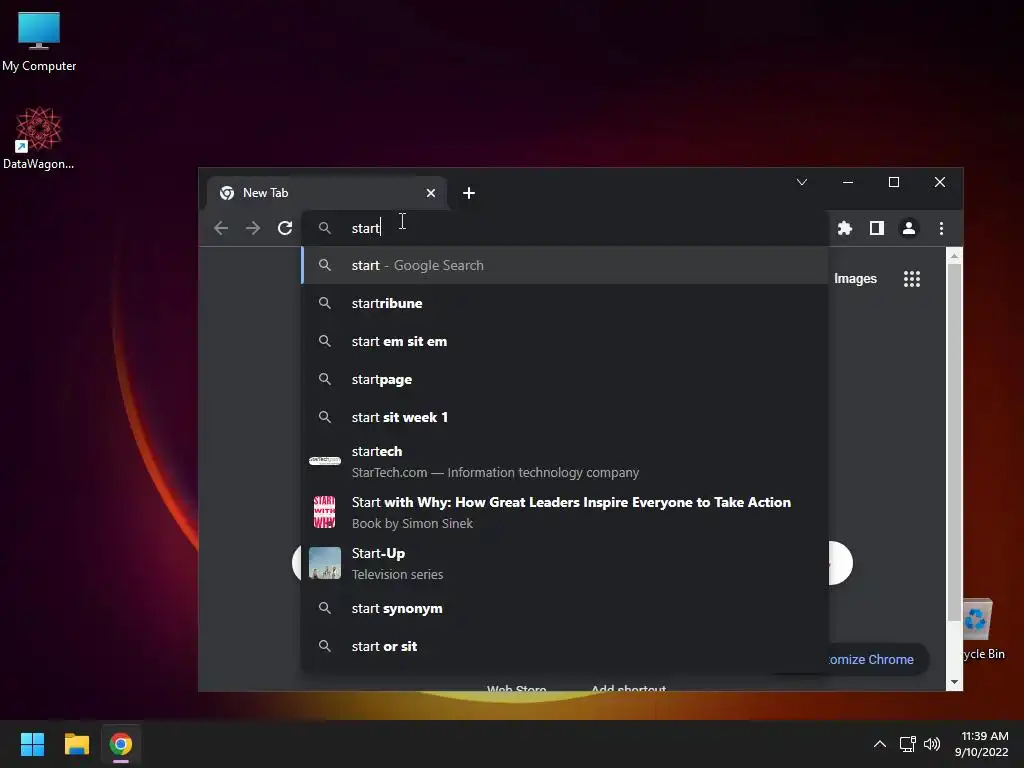Image resolution: width=1024 pixels, height=768 pixels.
Task: Open the Chrome profile avatar icon
Action: [908, 228]
